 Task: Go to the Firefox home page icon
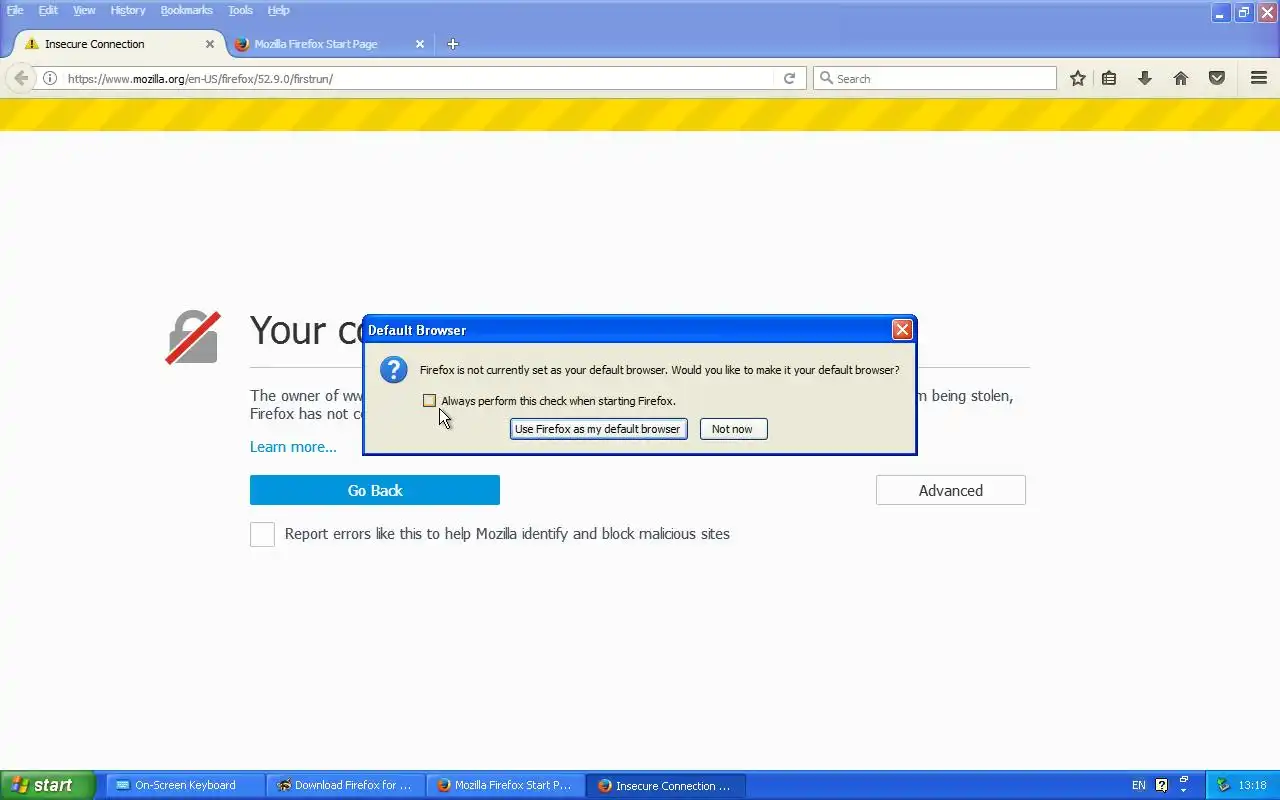[x=1181, y=78]
